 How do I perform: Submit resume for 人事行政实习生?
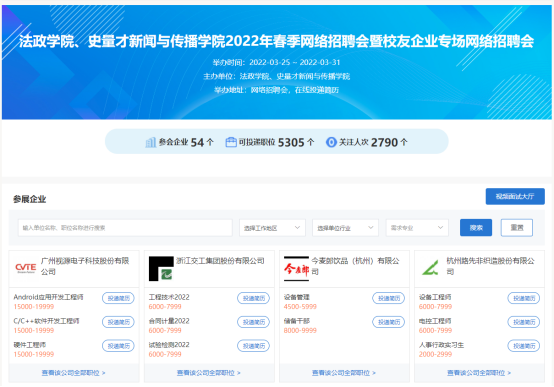(524, 346)
